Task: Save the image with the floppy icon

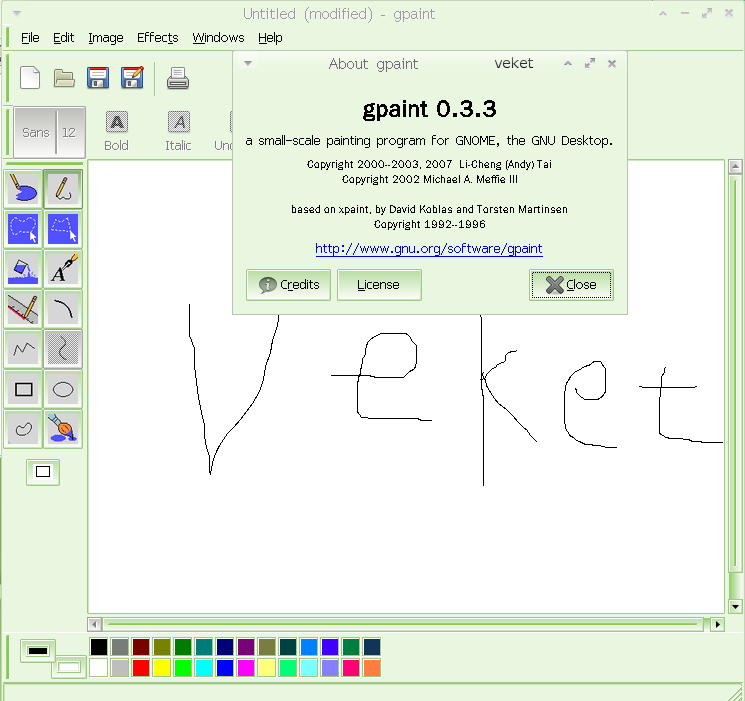Action: pos(98,78)
